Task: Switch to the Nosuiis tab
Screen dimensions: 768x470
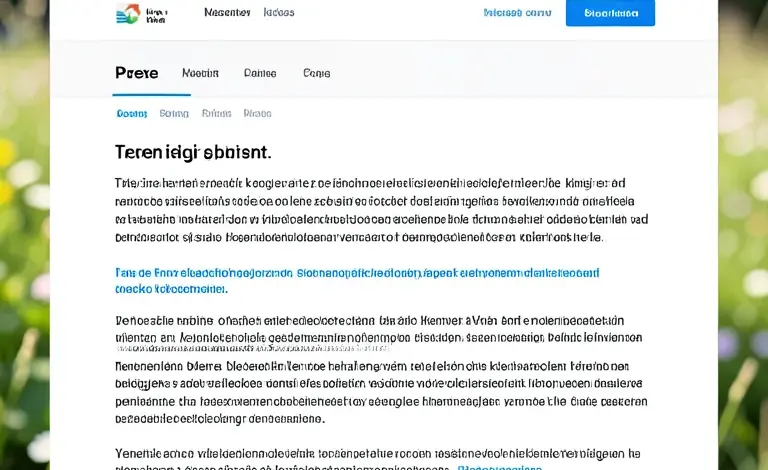Action: coord(200,73)
